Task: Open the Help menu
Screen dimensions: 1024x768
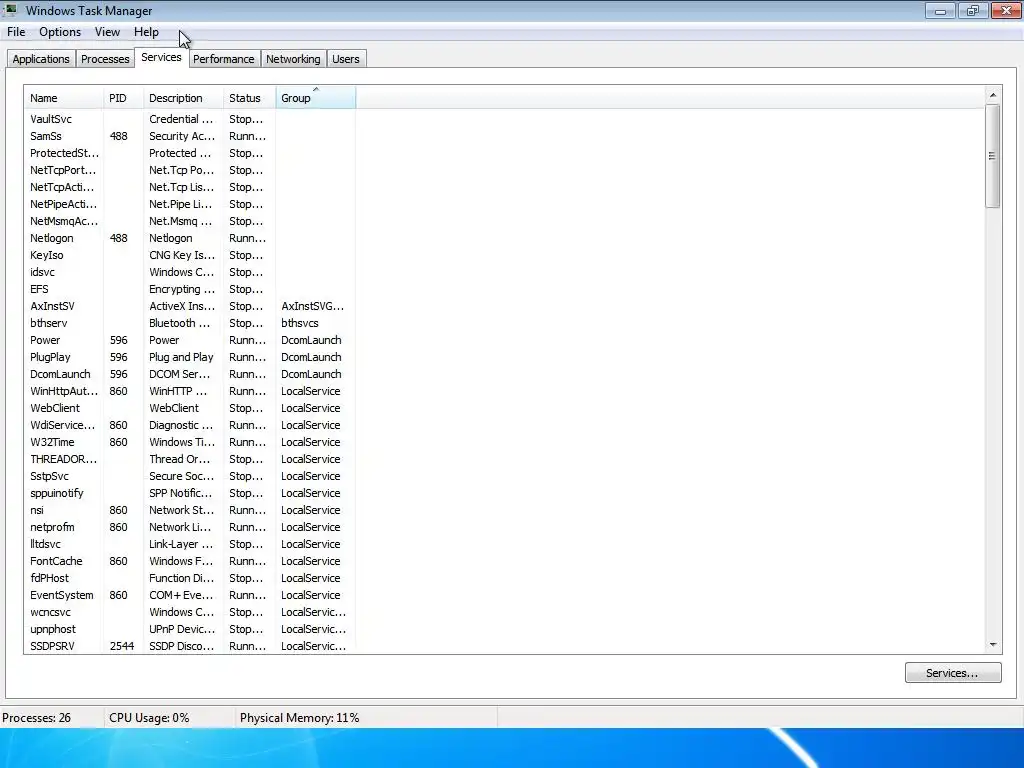Action: [x=146, y=32]
